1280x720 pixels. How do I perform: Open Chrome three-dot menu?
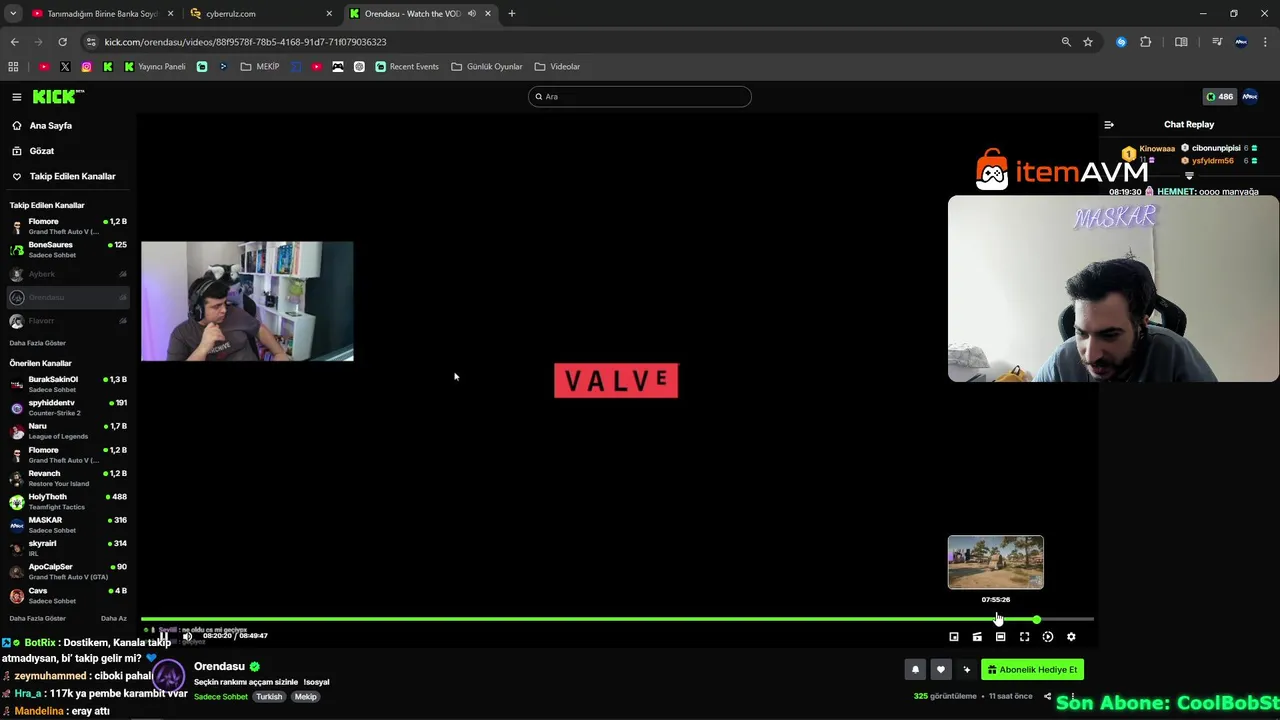1266,42
